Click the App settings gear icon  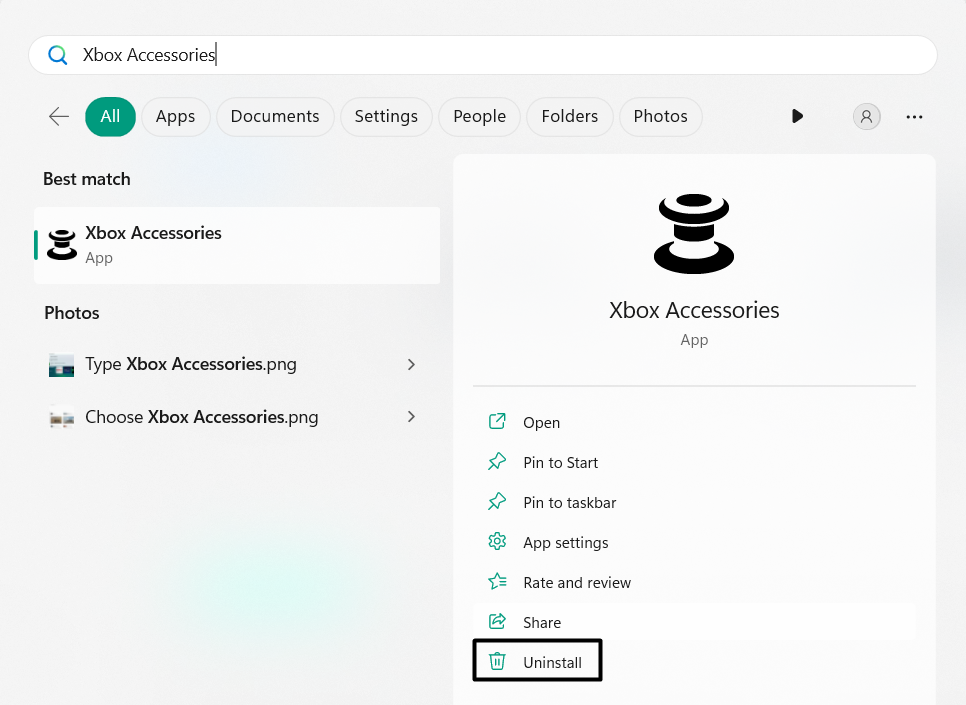497,542
